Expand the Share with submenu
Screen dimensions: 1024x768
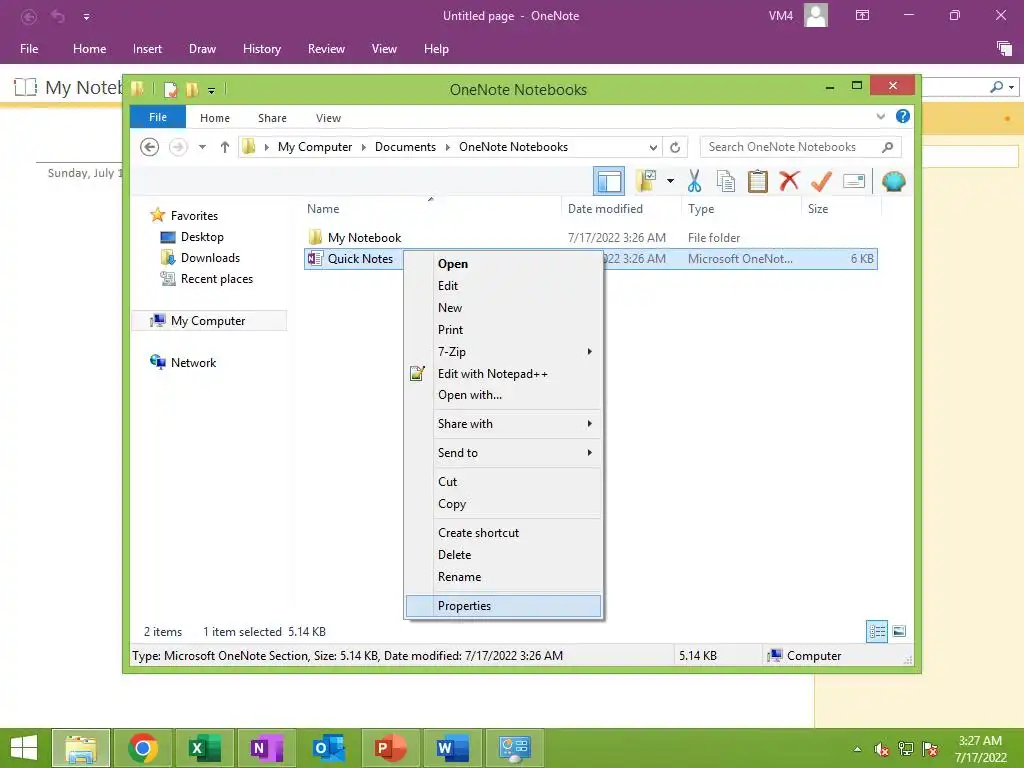point(503,424)
